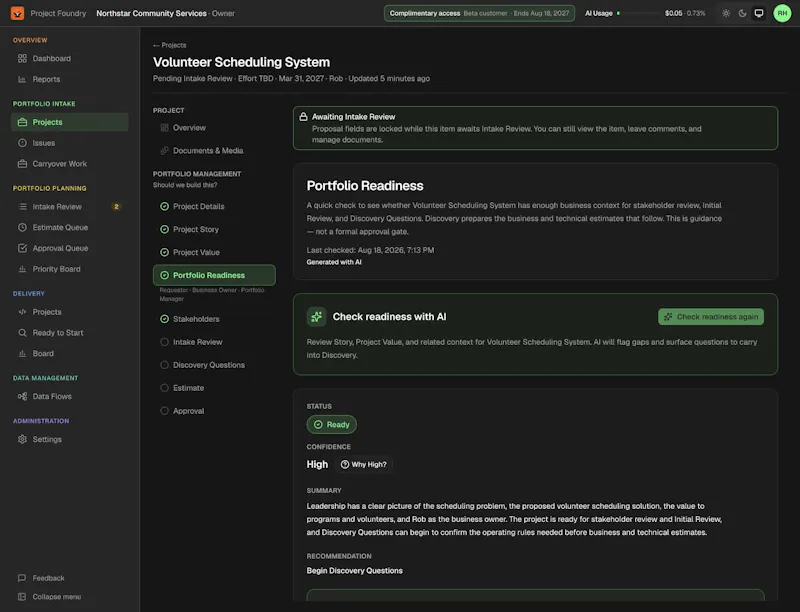Click the Delivery Board chart icon

point(22,354)
